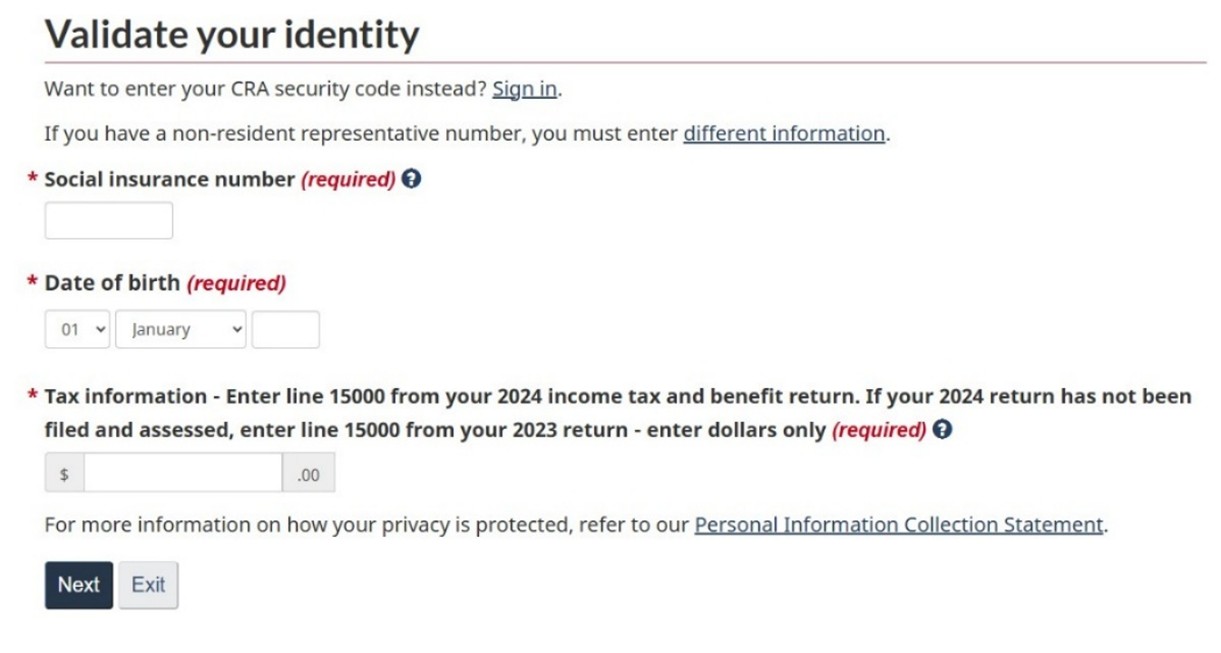Click the Social insurance number field

pos(109,221)
